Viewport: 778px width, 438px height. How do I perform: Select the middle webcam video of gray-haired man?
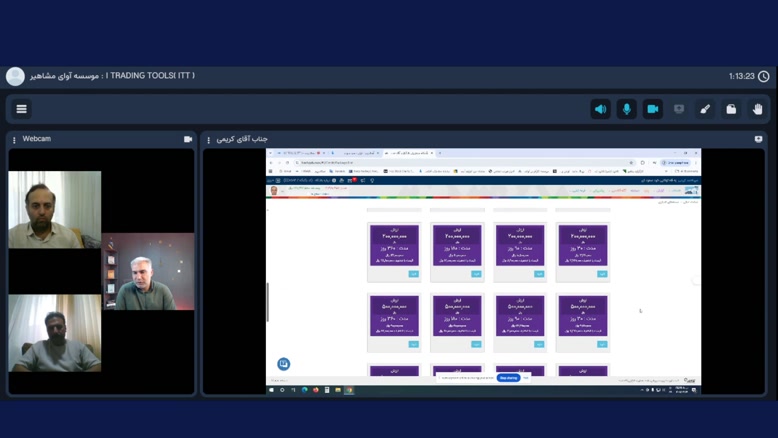(x=148, y=271)
